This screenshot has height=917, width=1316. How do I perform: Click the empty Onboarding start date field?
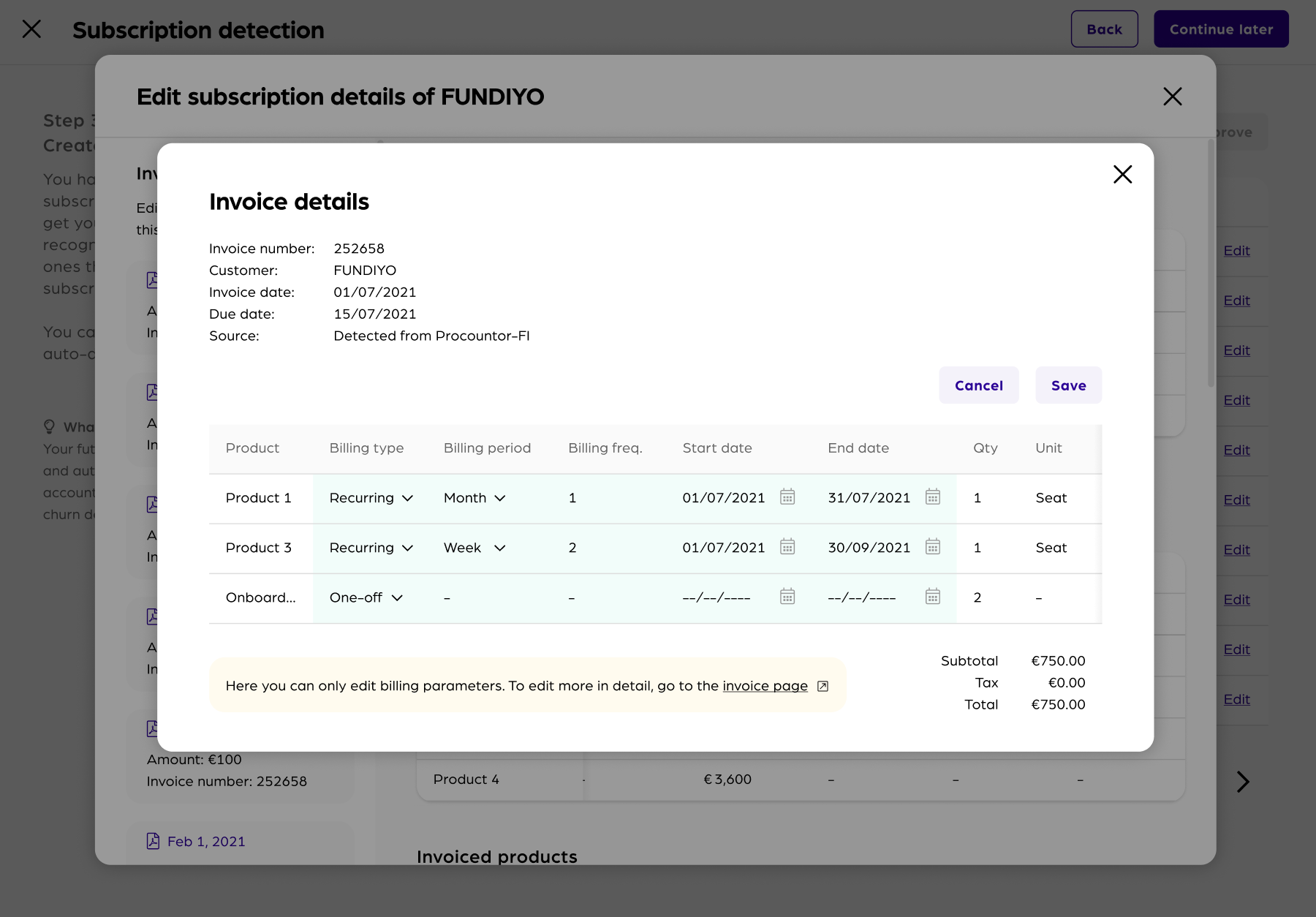click(716, 597)
